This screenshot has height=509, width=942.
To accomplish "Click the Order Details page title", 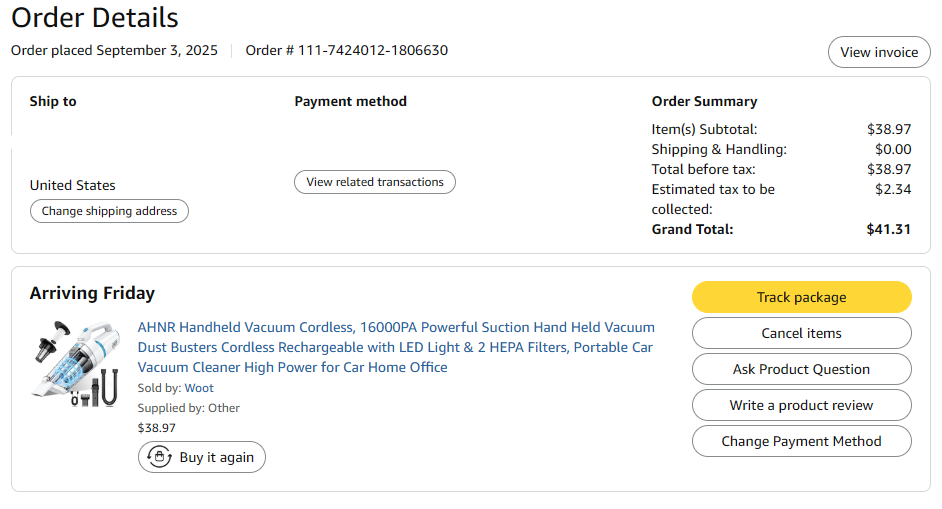I will click(x=95, y=18).
